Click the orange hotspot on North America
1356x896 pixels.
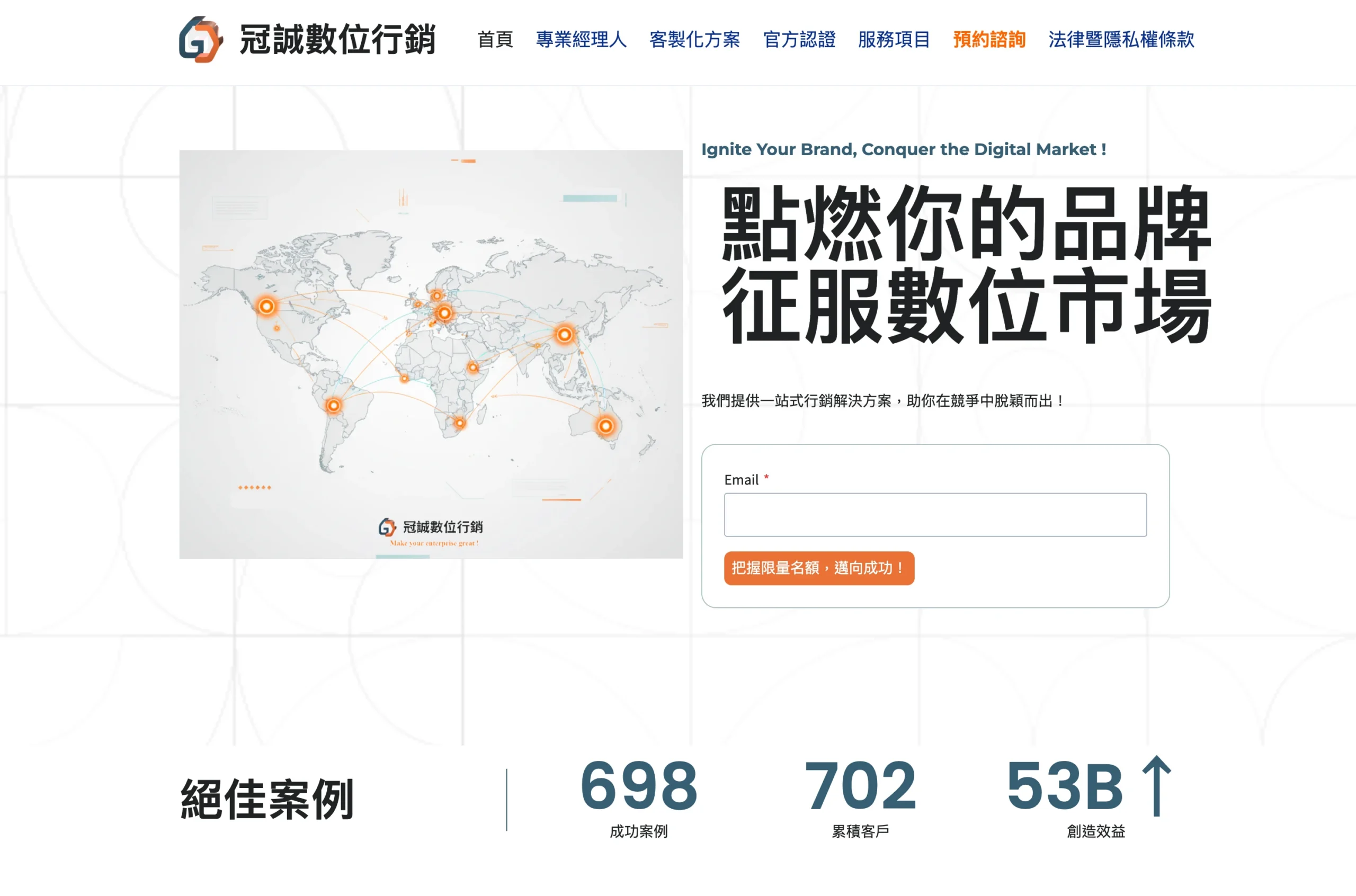point(266,306)
